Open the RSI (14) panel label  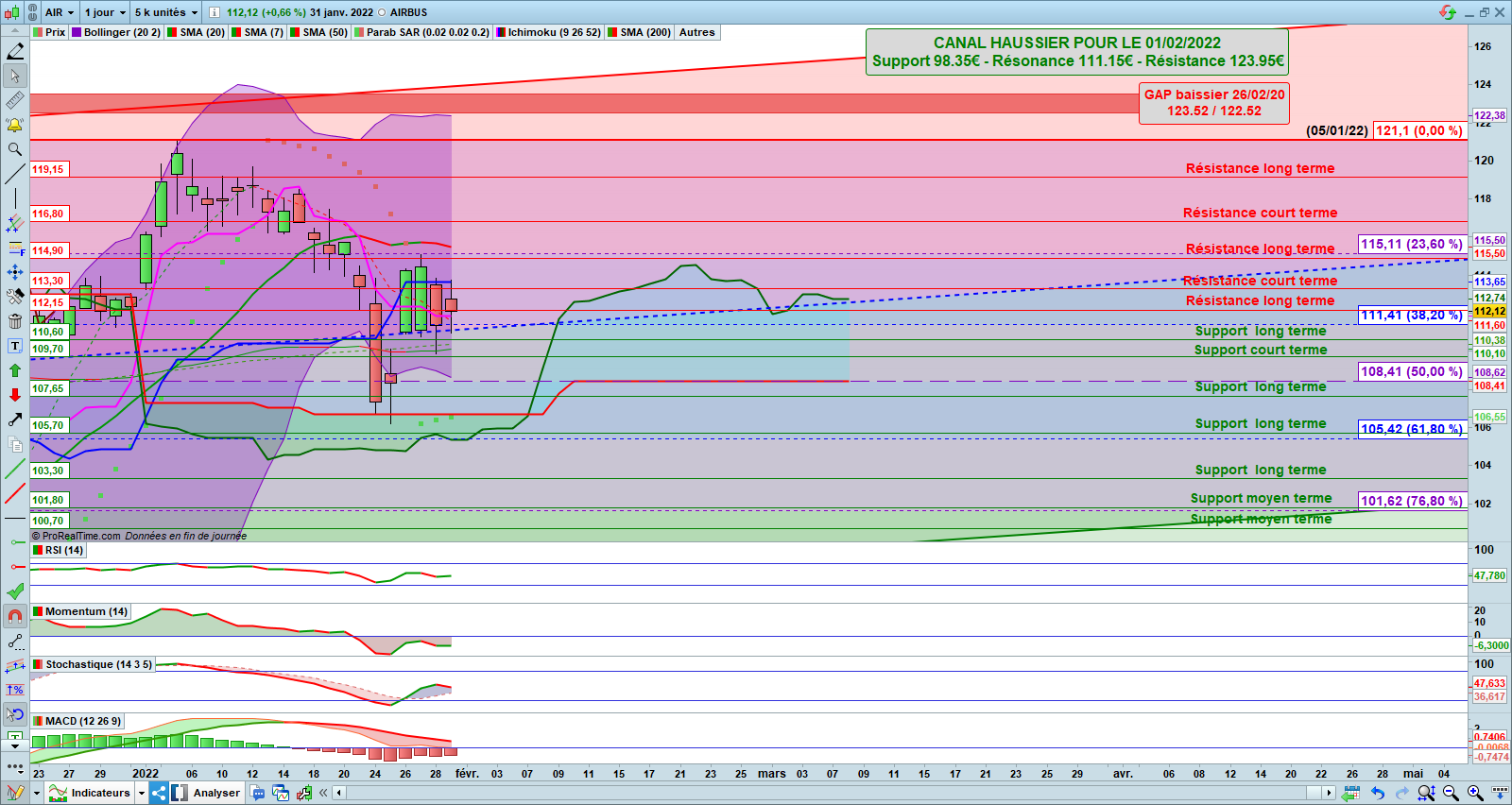pos(59,550)
